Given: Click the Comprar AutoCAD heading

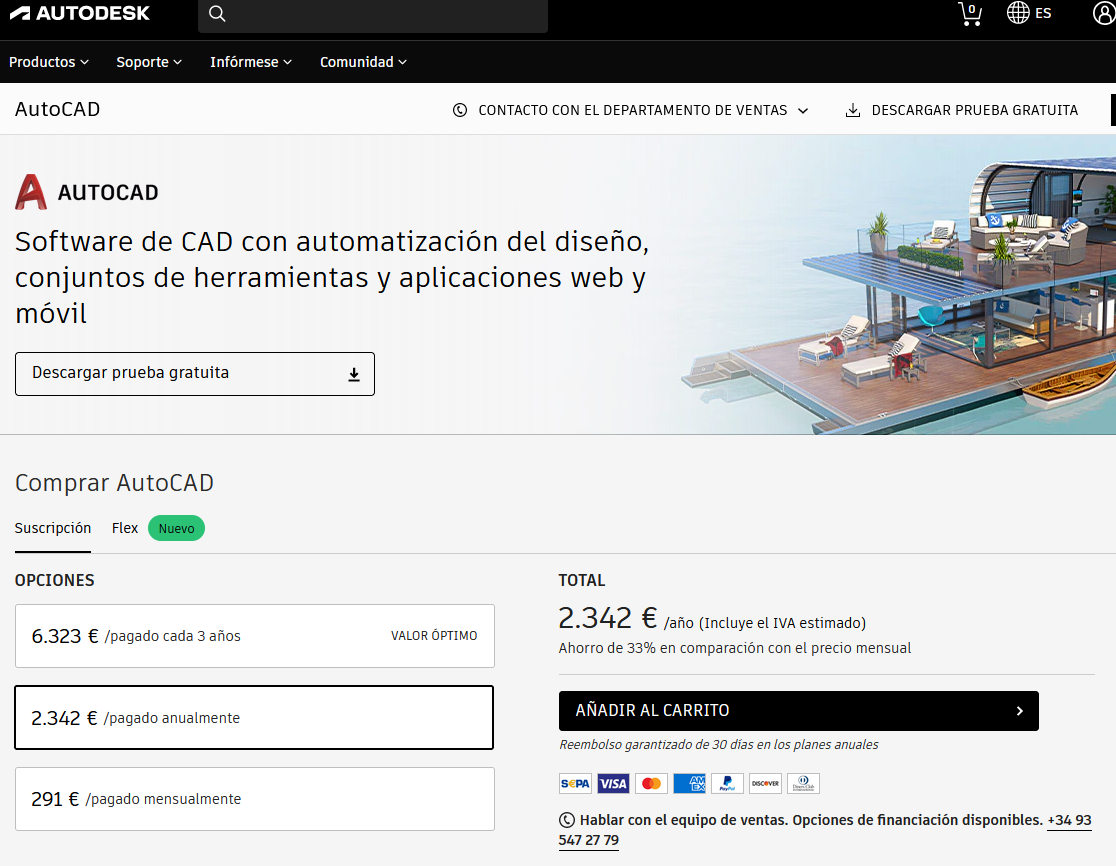Looking at the screenshot, I should tap(115, 482).
